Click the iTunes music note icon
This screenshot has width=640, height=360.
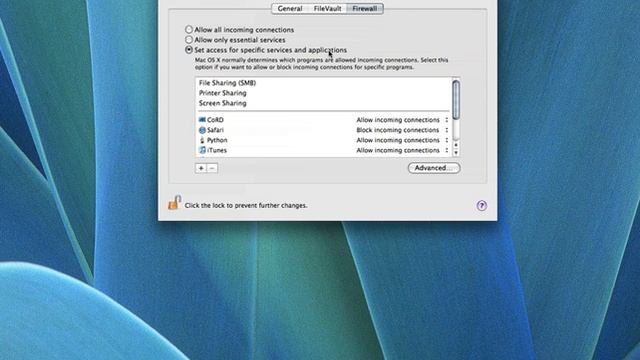point(202,150)
